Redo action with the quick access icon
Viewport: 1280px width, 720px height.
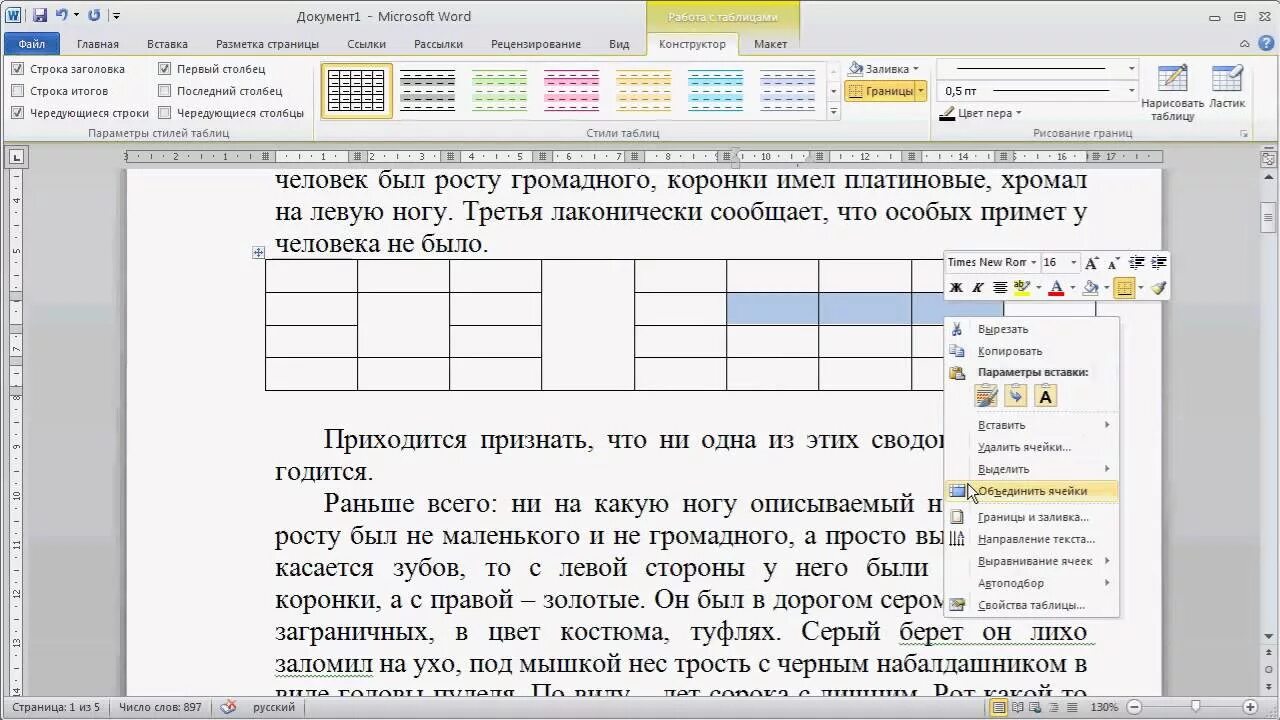pos(94,16)
